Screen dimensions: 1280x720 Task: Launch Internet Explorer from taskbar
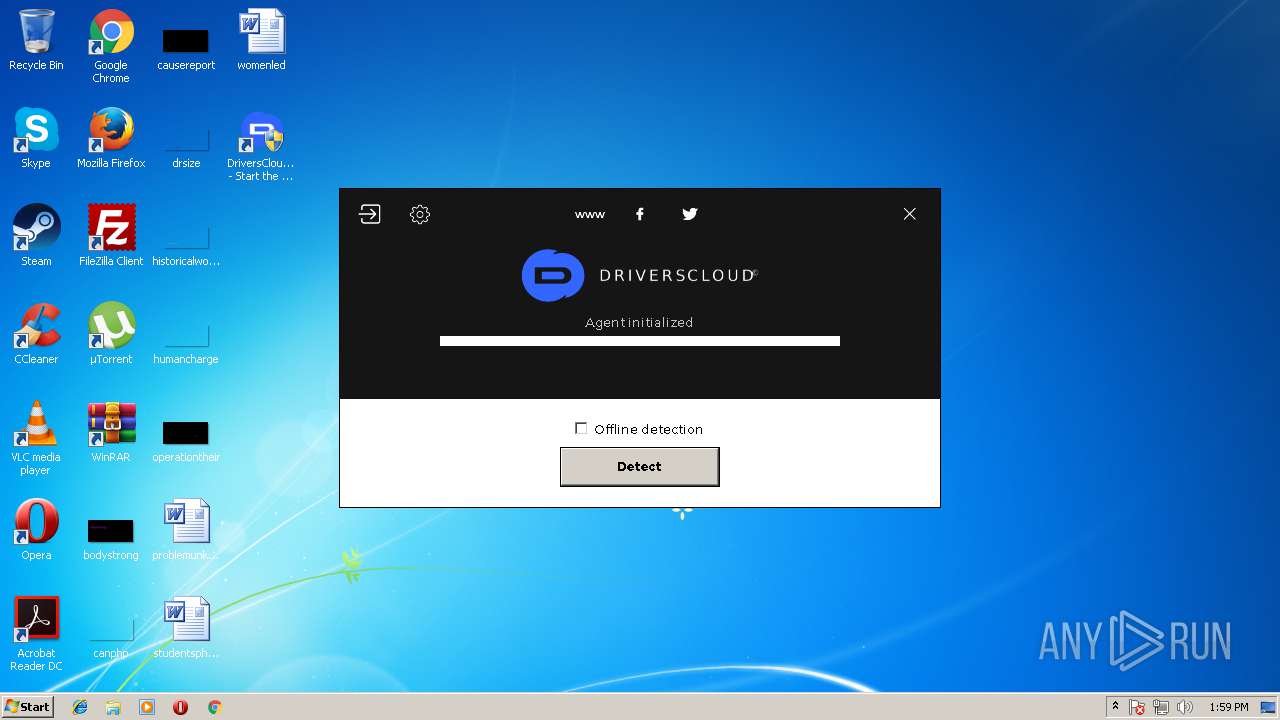[x=80, y=707]
